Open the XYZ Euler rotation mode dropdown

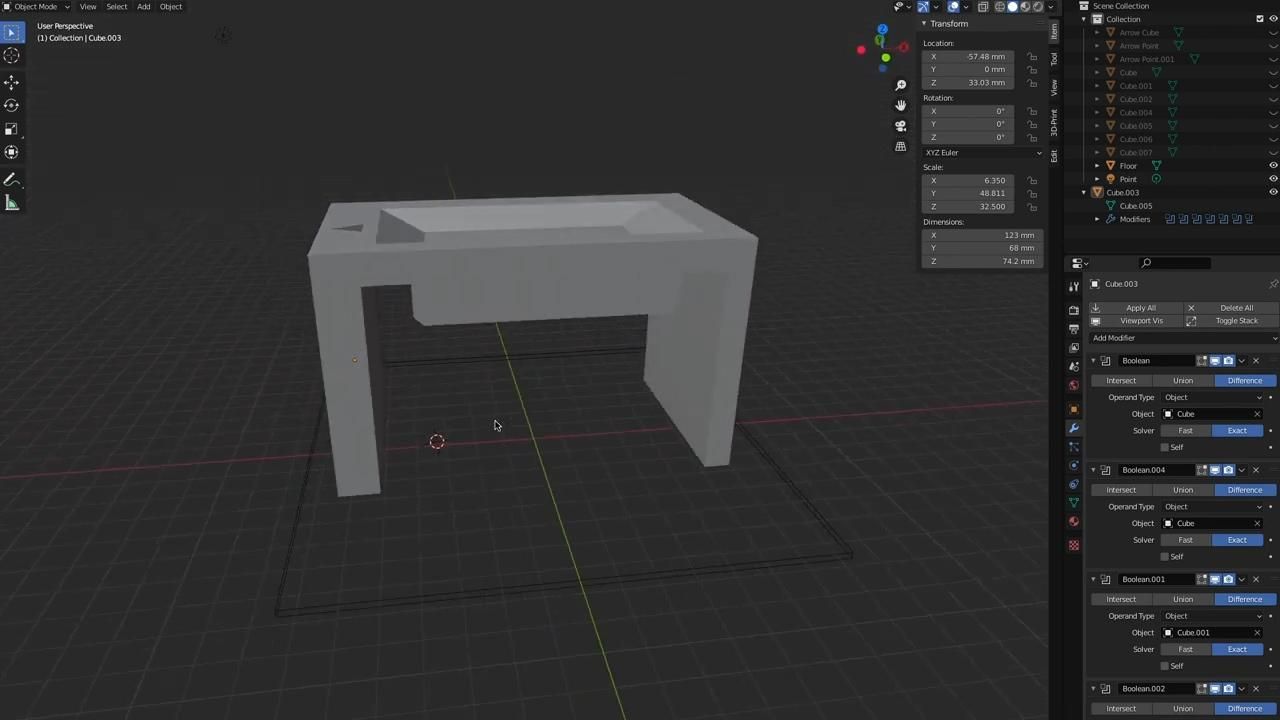tap(982, 153)
